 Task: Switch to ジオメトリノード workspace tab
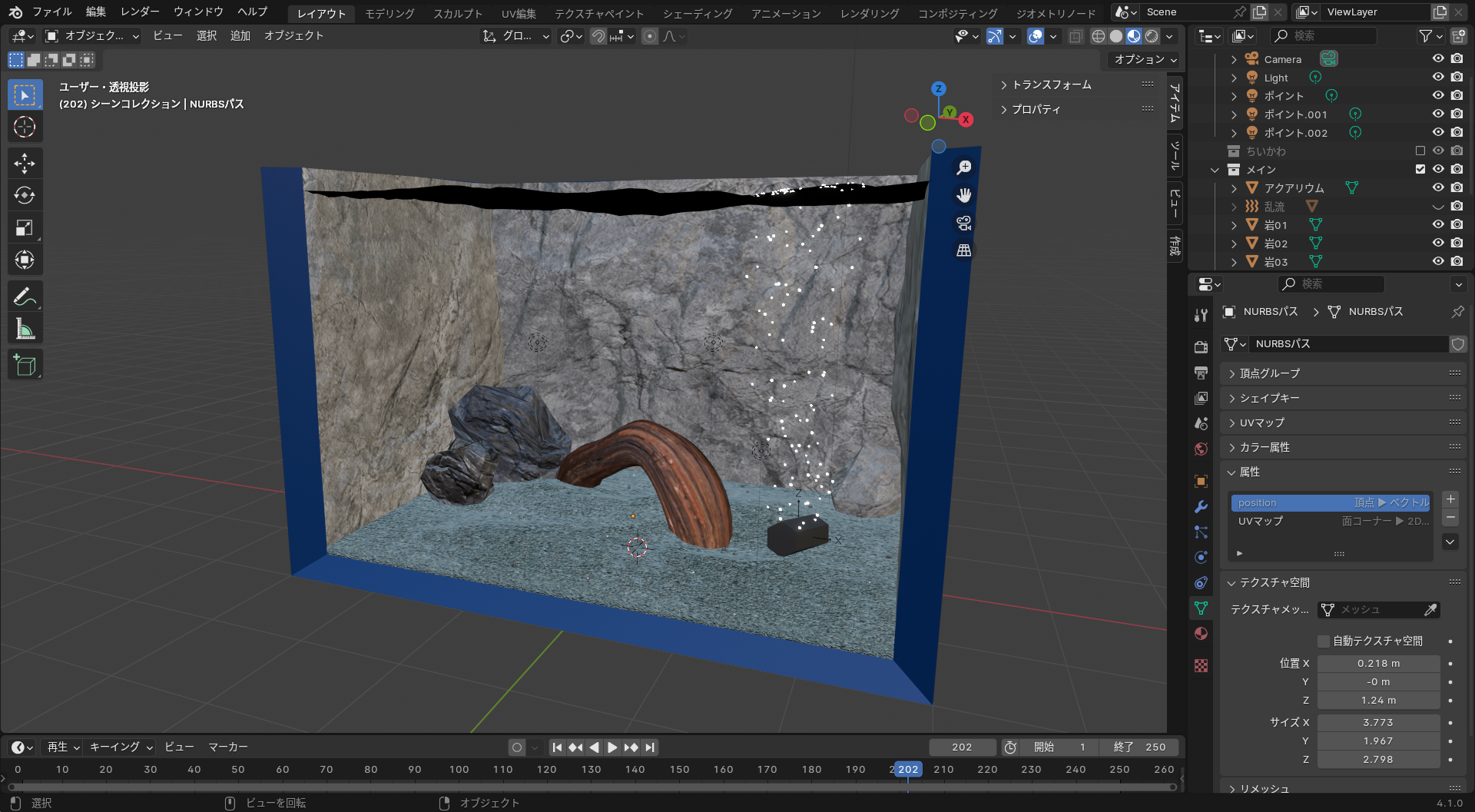1056,13
